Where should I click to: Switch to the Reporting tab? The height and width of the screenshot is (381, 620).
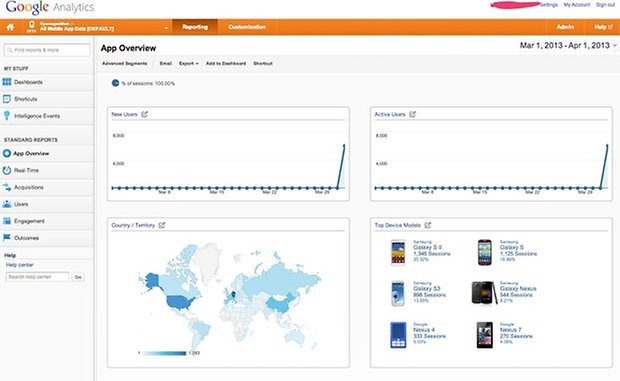(195, 27)
